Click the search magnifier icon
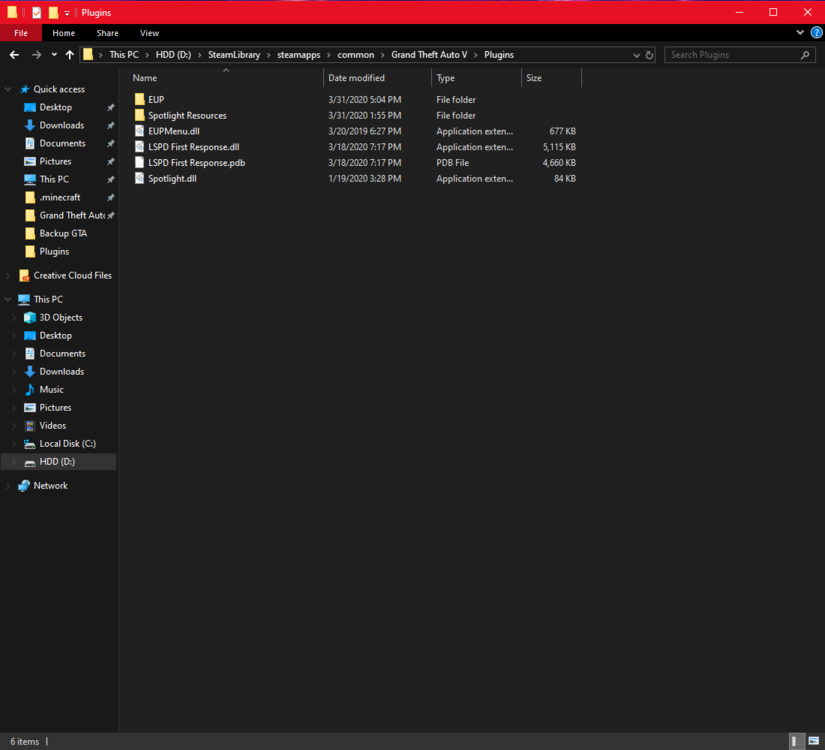Image resolution: width=825 pixels, height=750 pixels. point(804,55)
